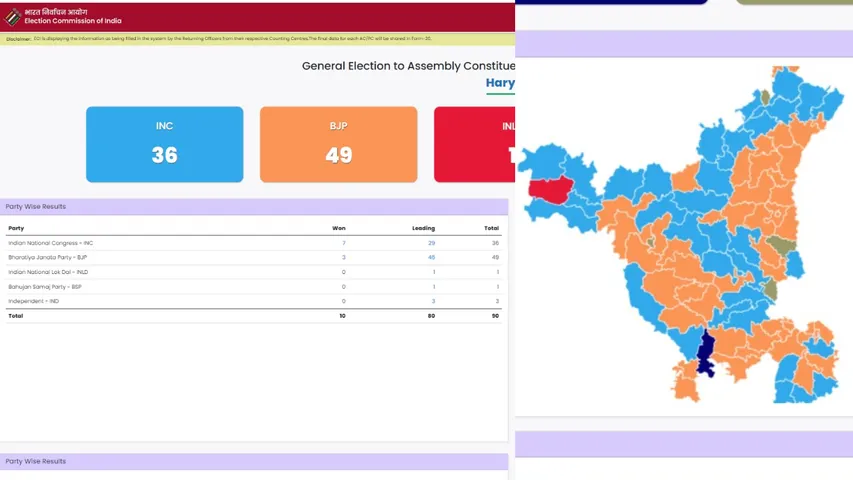Viewport: 853px width, 480px height.
Task: Open the INC 36 result card
Action: [x=164, y=144]
